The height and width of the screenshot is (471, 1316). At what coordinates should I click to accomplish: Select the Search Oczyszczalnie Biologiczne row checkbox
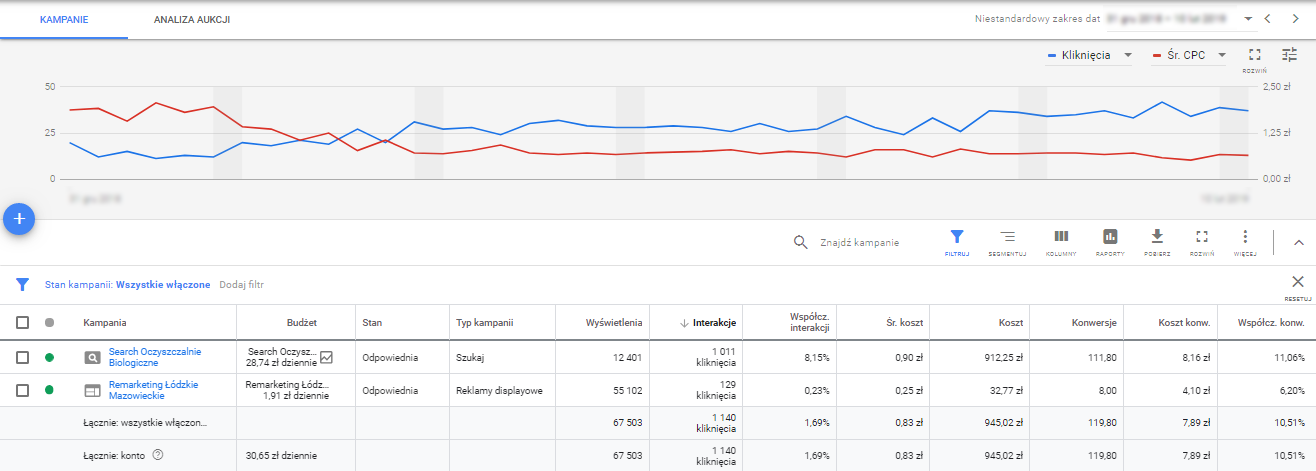click(22, 357)
